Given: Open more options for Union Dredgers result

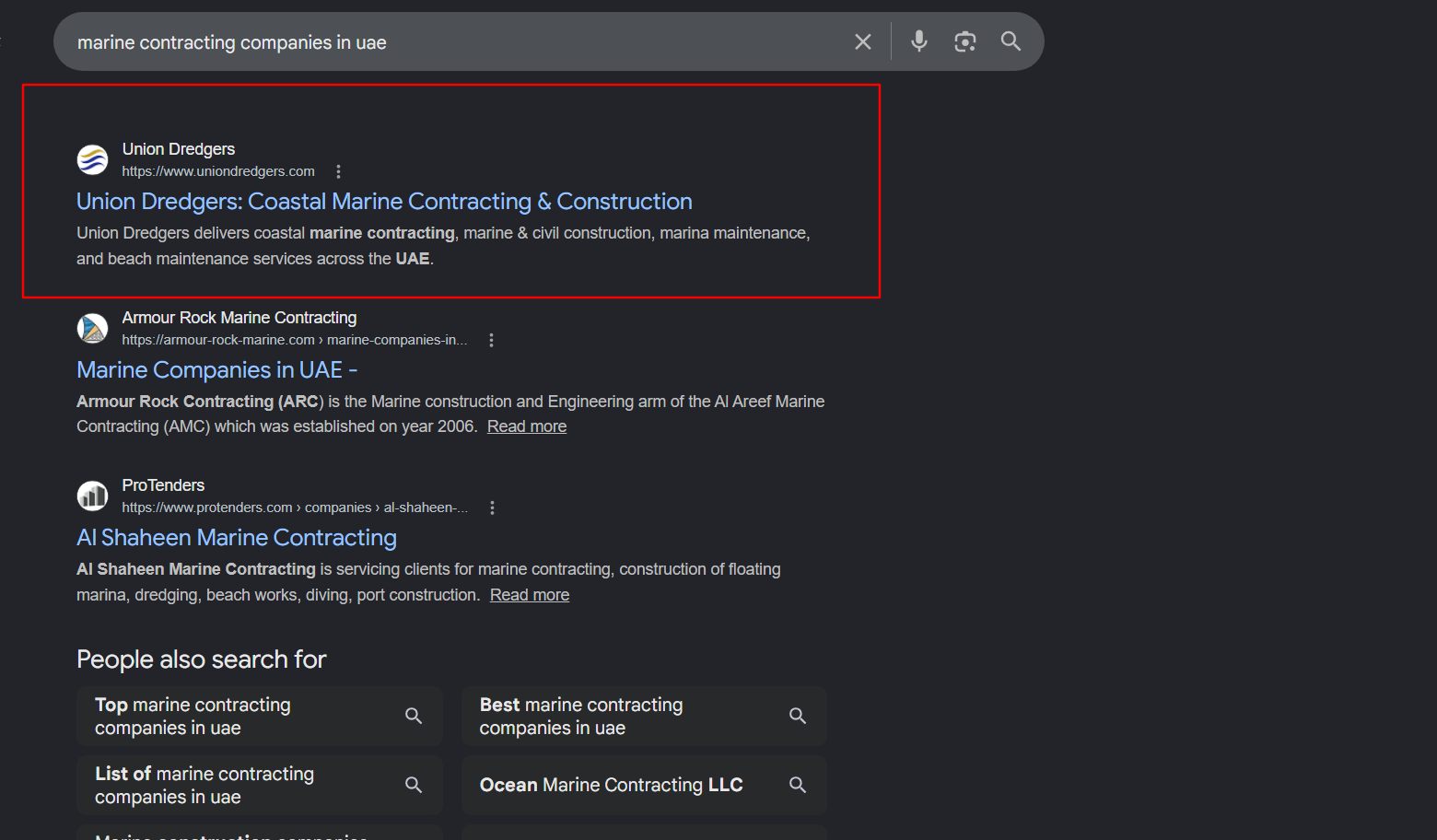Looking at the screenshot, I should [338, 171].
